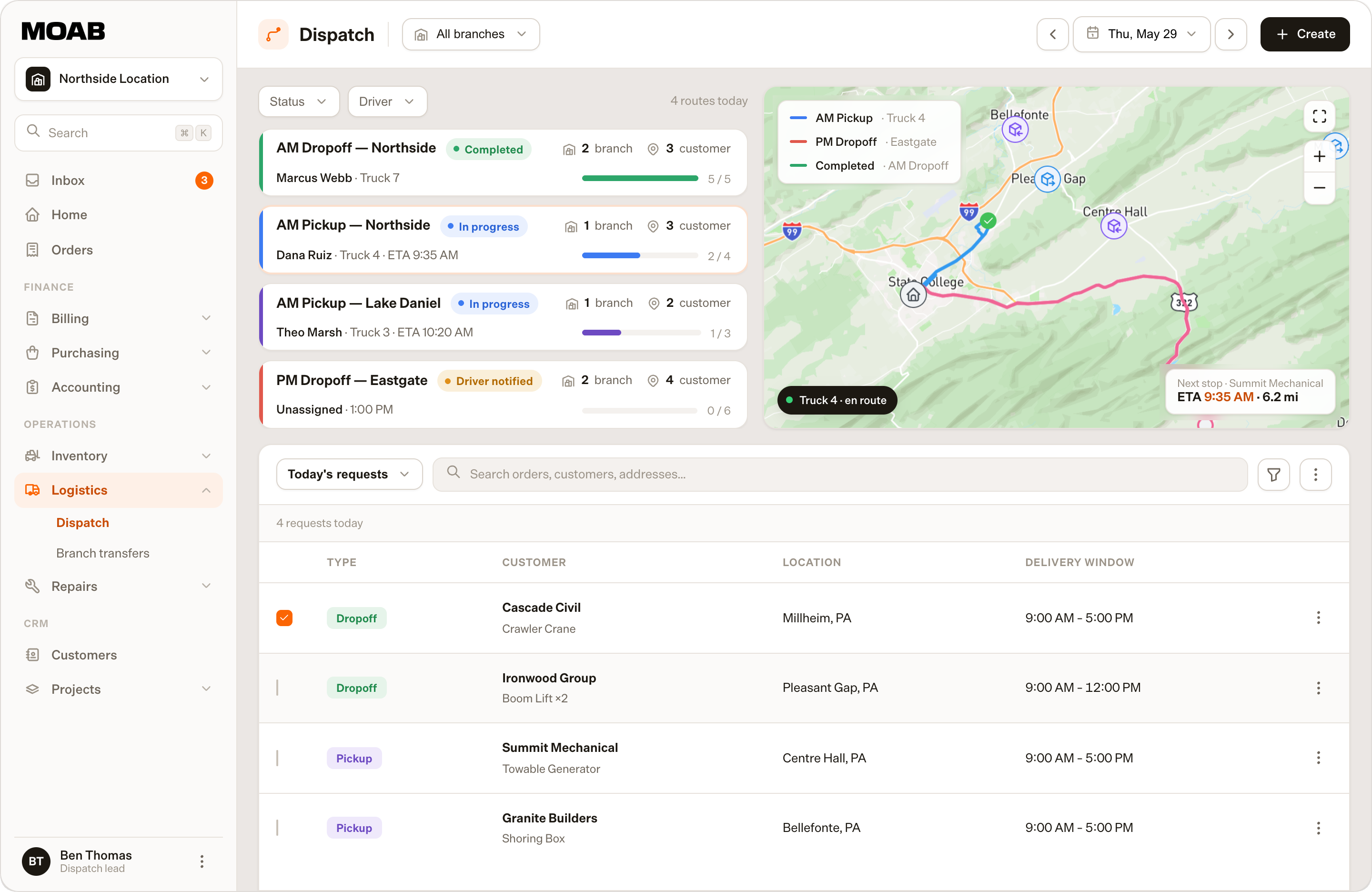Viewport: 1372px width, 892px height.
Task: Click AM Pickup — Northside progress bar
Action: click(640, 255)
